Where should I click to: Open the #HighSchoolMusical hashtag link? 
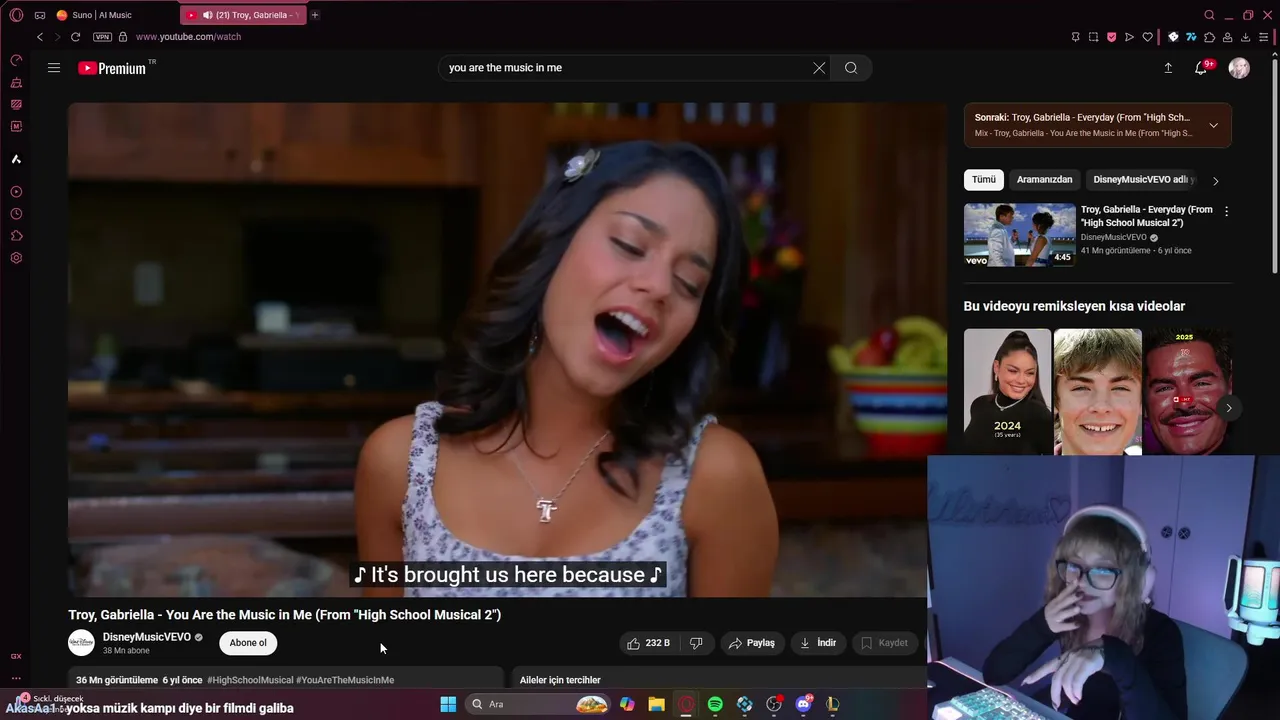coord(250,680)
